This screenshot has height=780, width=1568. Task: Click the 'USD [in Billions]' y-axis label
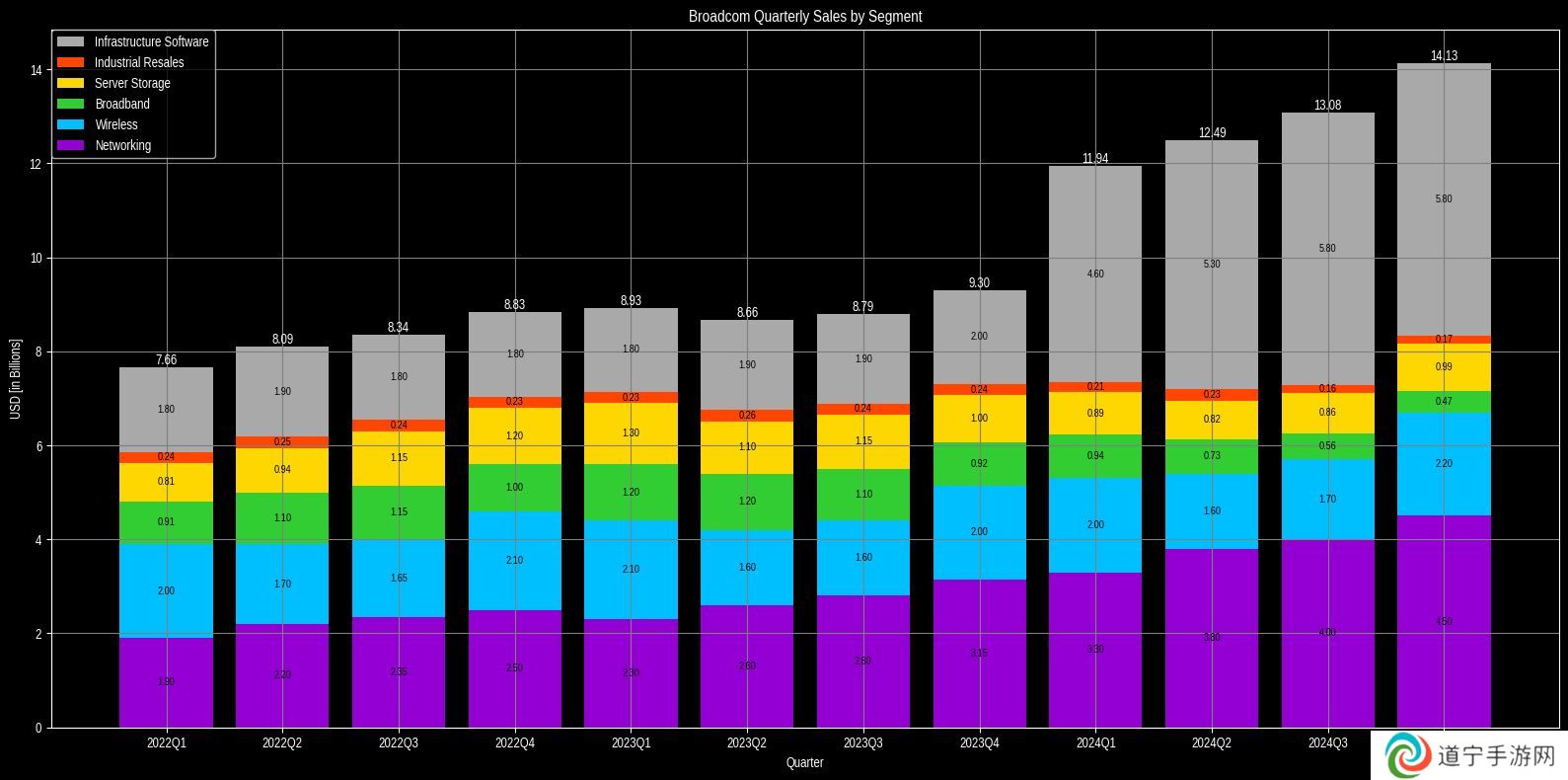coord(15,379)
